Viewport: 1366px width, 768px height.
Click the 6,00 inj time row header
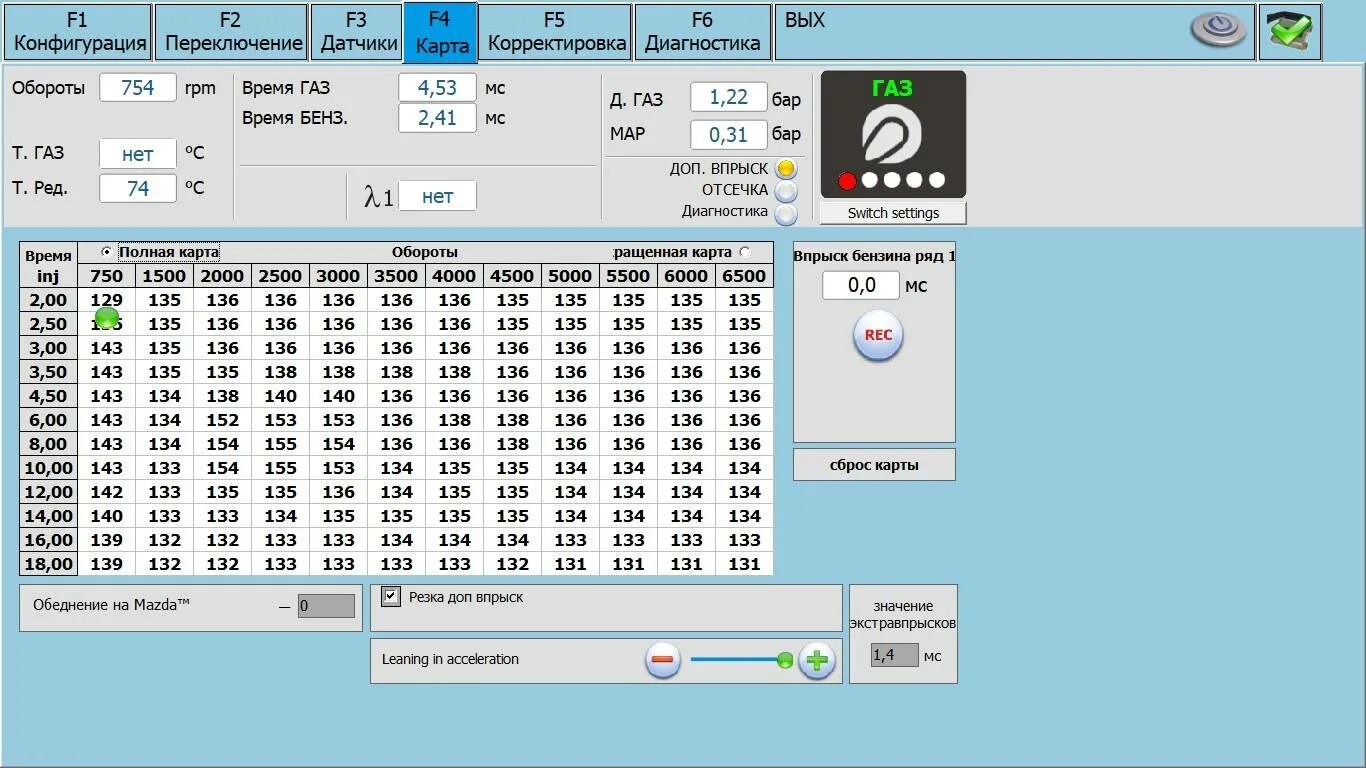(49, 420)
